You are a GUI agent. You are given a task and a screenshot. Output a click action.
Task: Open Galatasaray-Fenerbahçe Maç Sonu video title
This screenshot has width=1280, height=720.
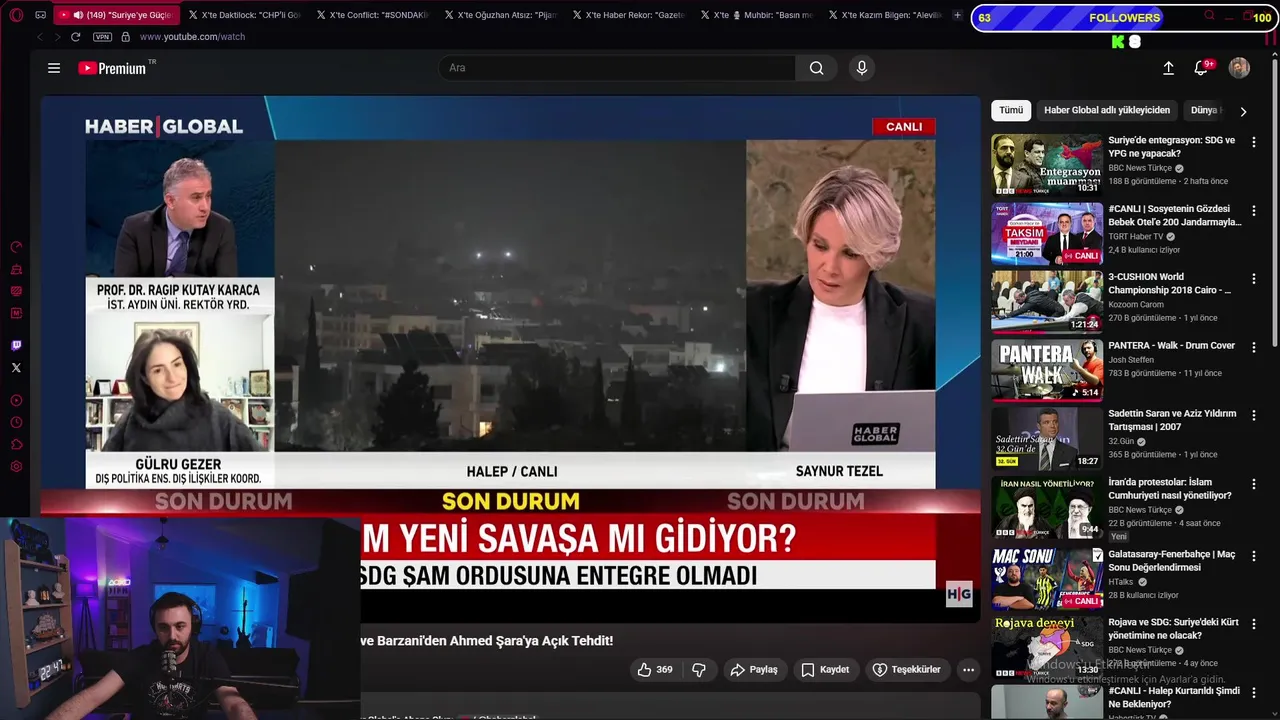click(1171, 561)
